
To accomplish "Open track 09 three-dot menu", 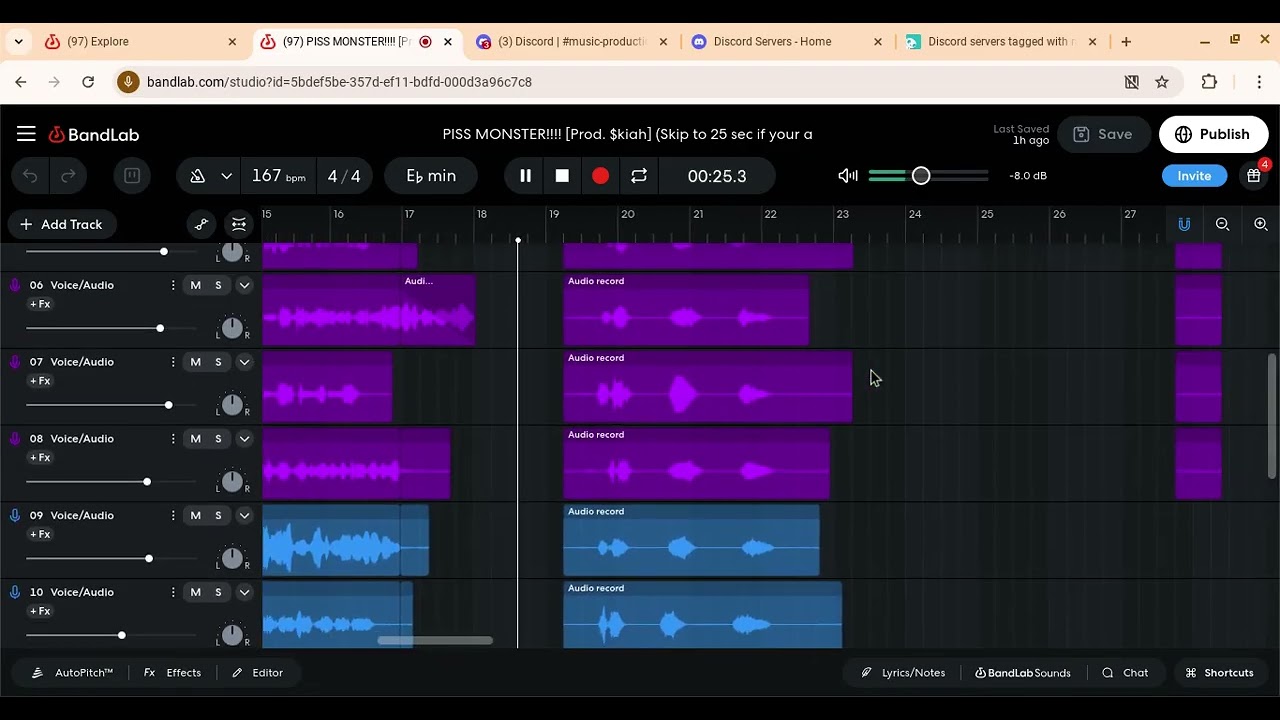I will coord(173,516).
